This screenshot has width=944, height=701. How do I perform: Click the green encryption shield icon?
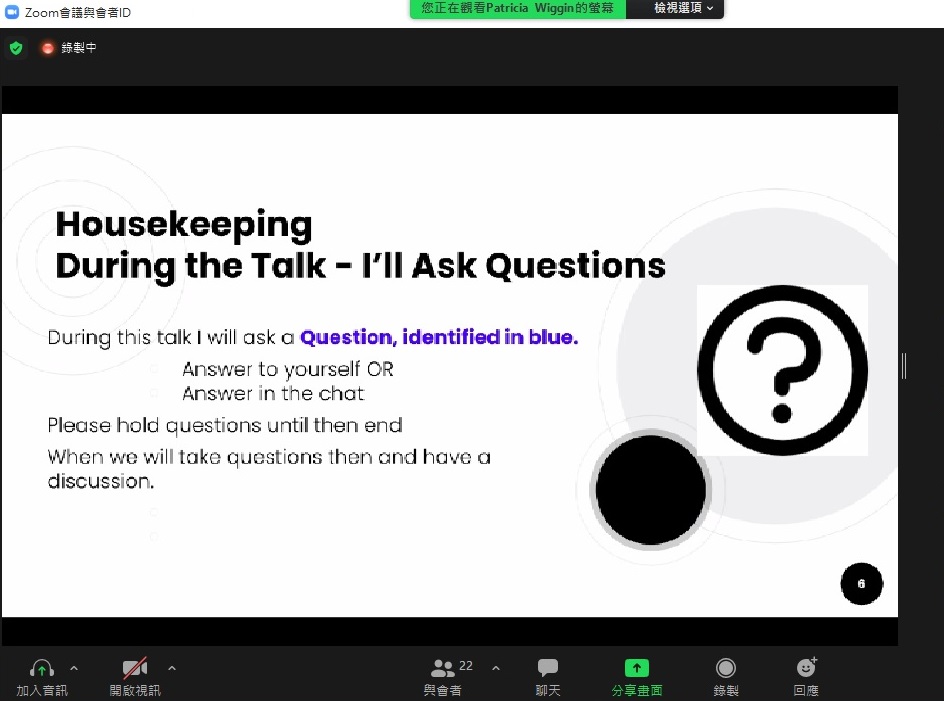click(x=15, y=48)
